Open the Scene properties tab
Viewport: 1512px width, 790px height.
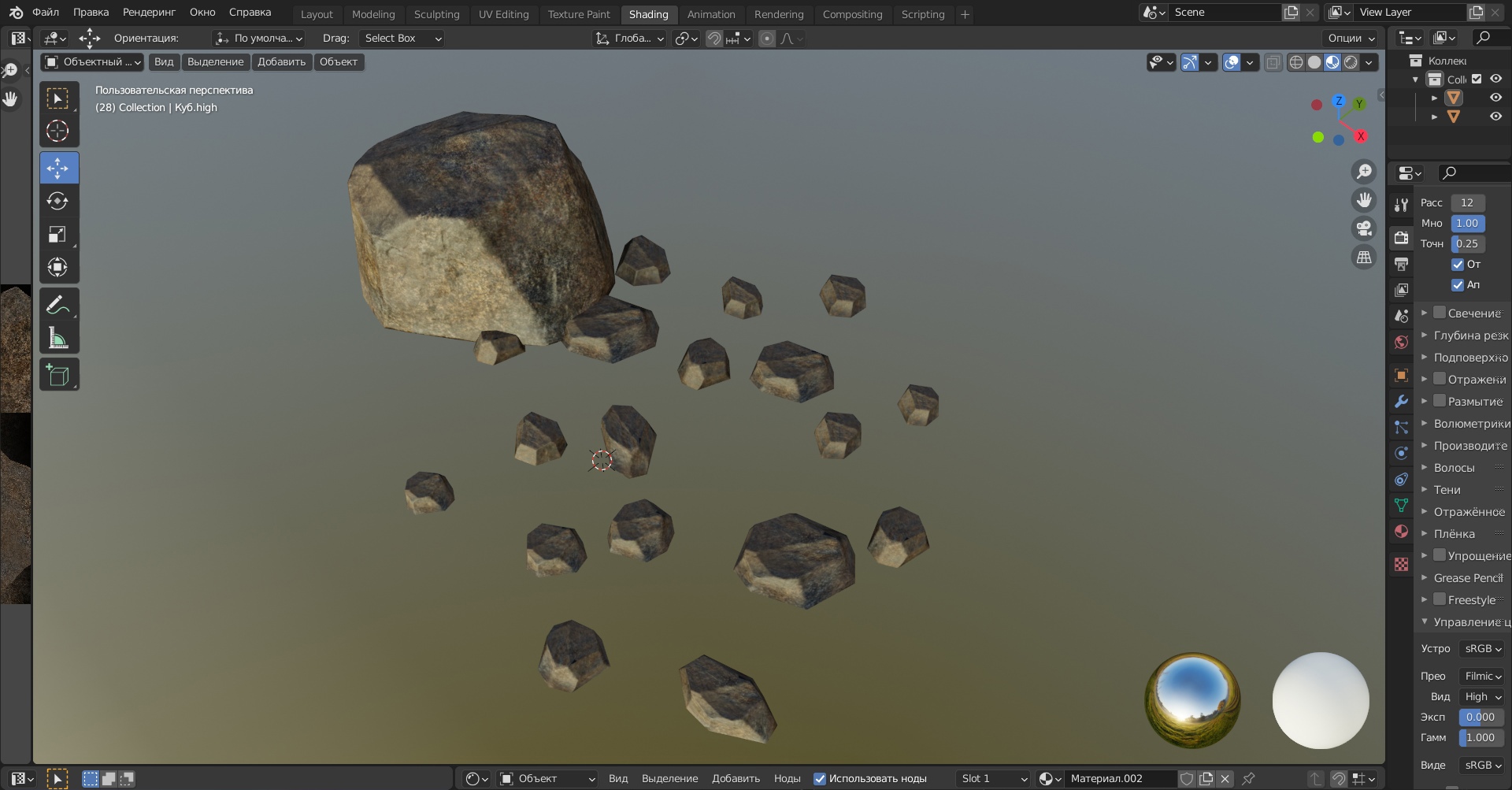(x=1401, y=316)
